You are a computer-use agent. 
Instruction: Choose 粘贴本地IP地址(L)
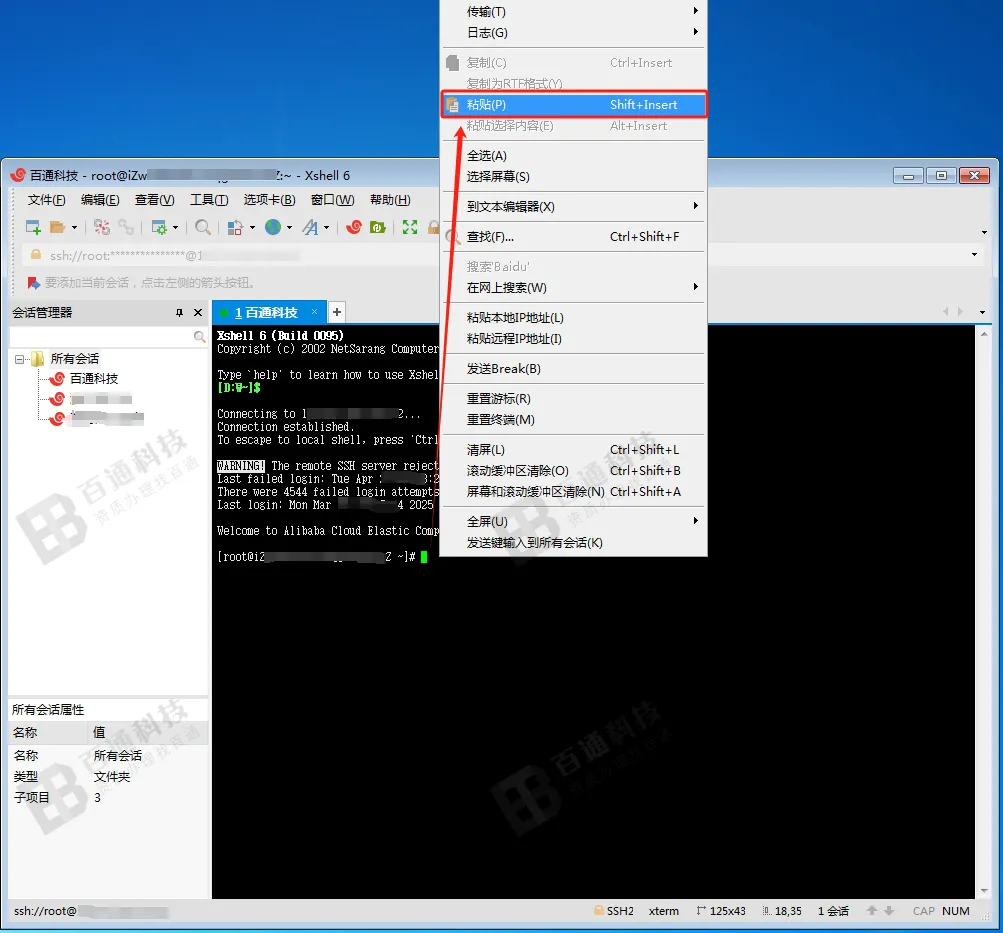[x=574, y=318]
